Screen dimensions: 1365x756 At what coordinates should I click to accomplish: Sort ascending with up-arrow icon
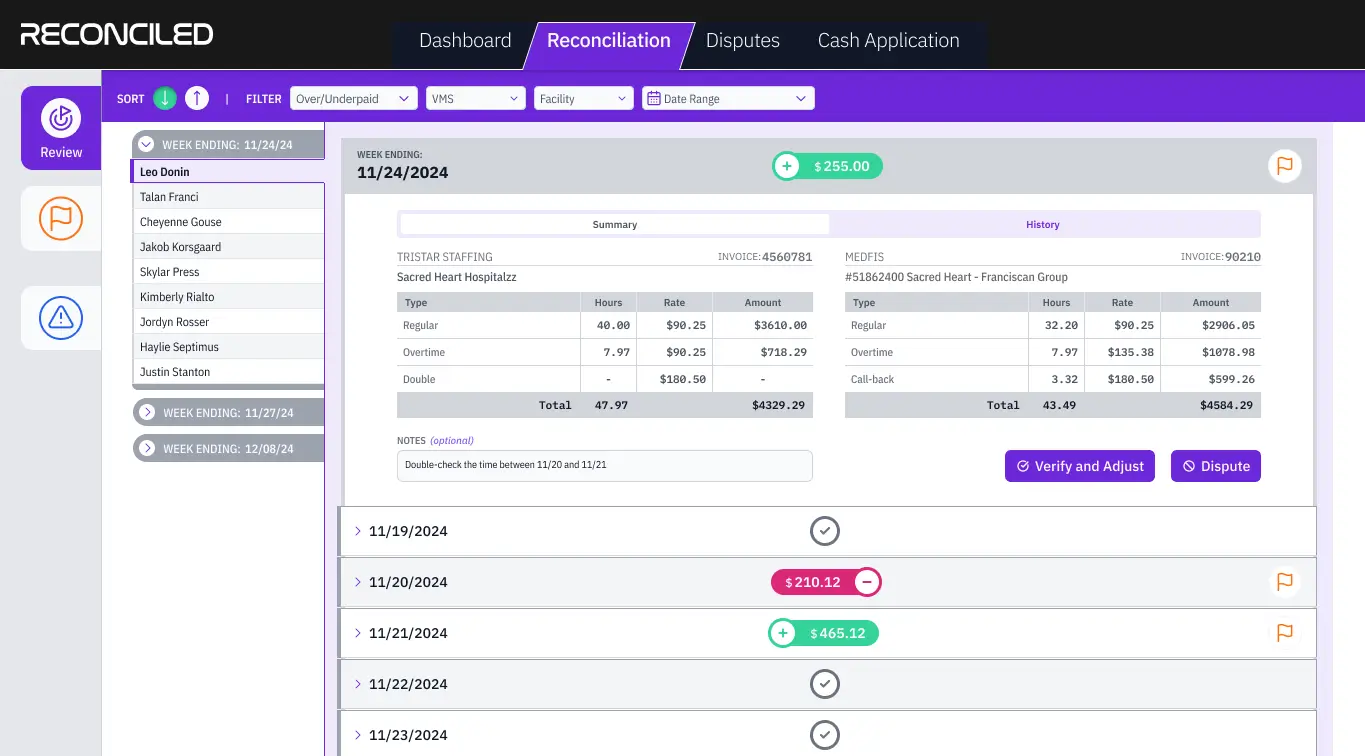[197, 98]
